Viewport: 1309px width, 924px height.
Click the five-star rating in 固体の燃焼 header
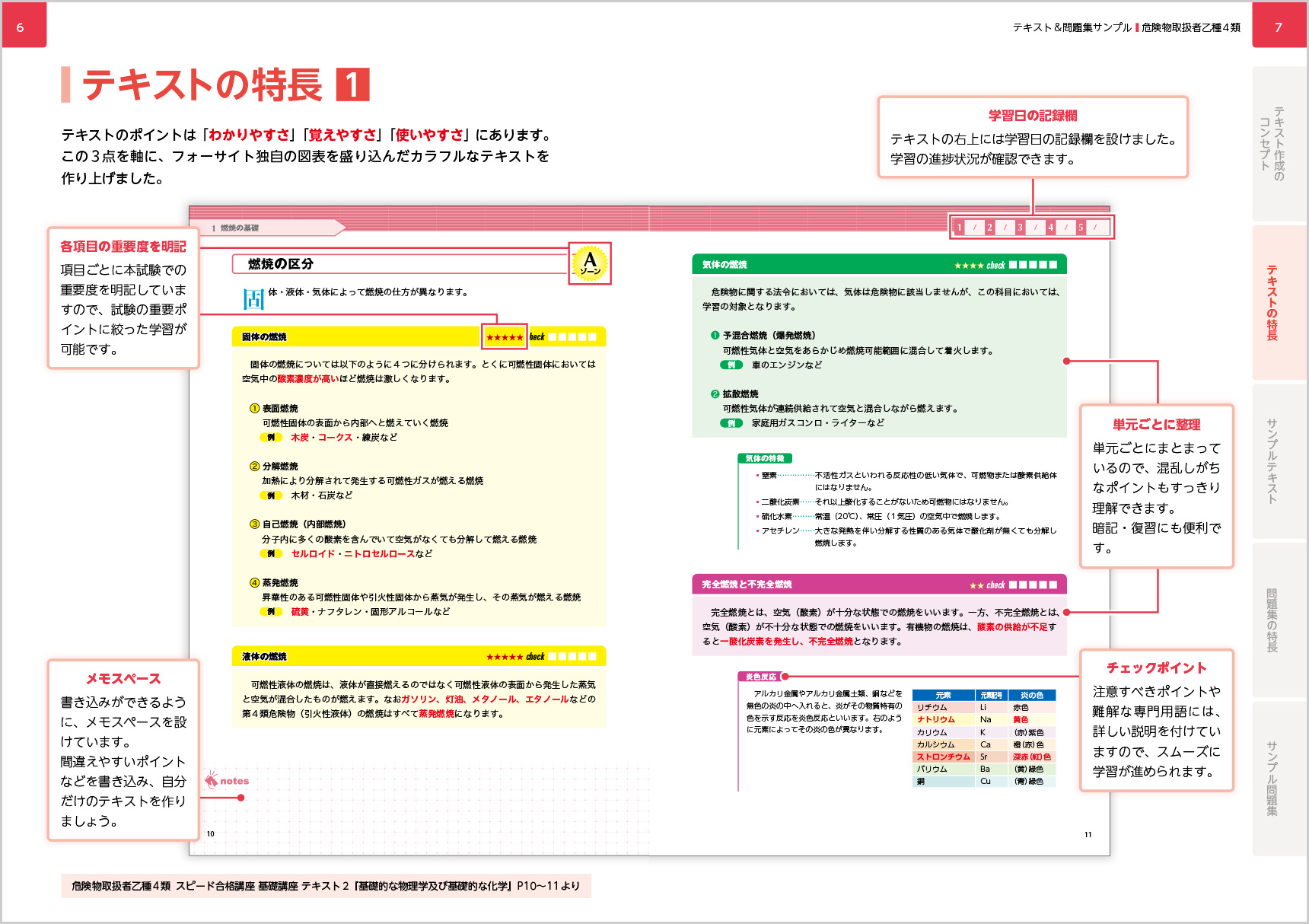click(505, 337)
